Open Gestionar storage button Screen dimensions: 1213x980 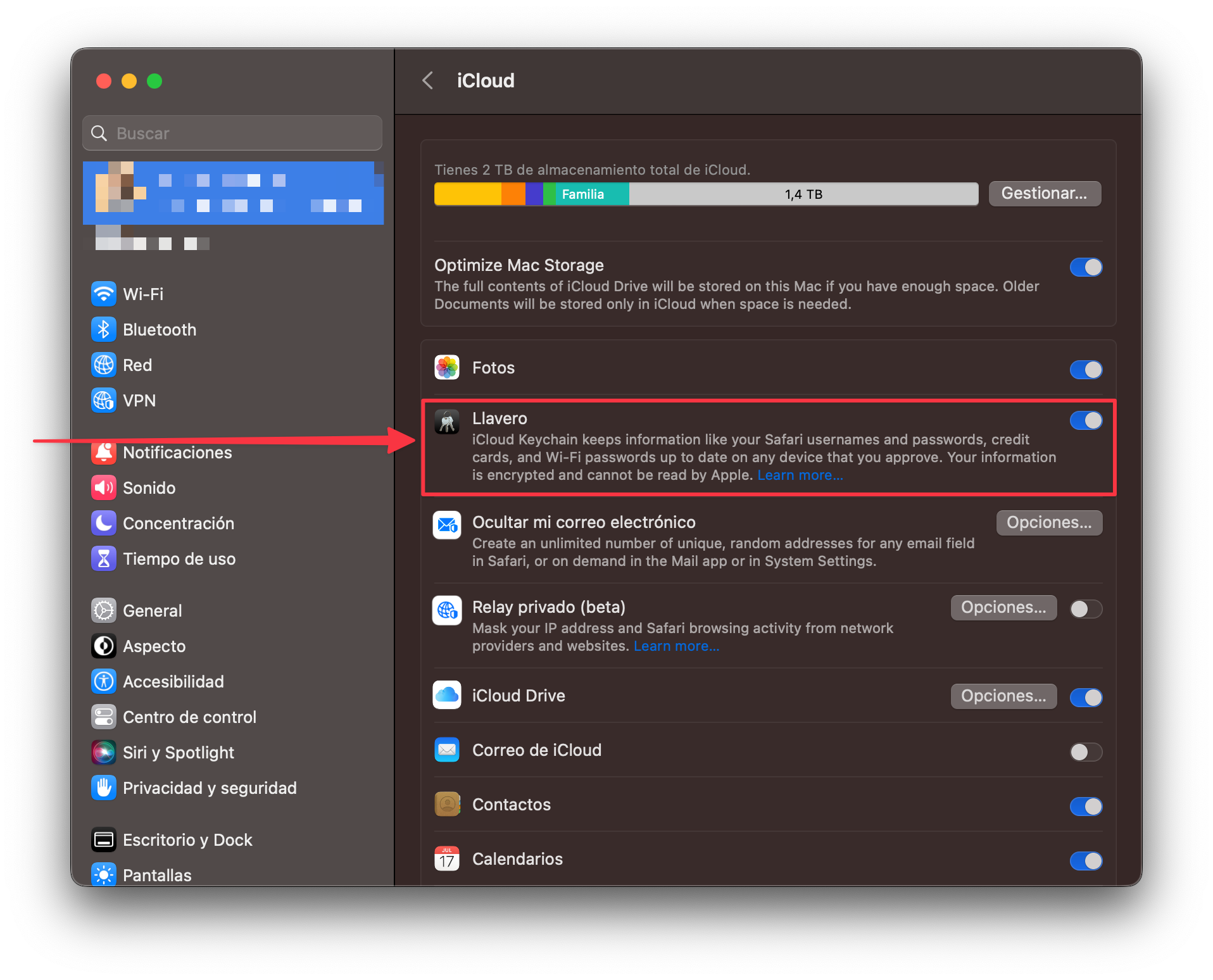pyautogui.click(x=1045, y=193)
